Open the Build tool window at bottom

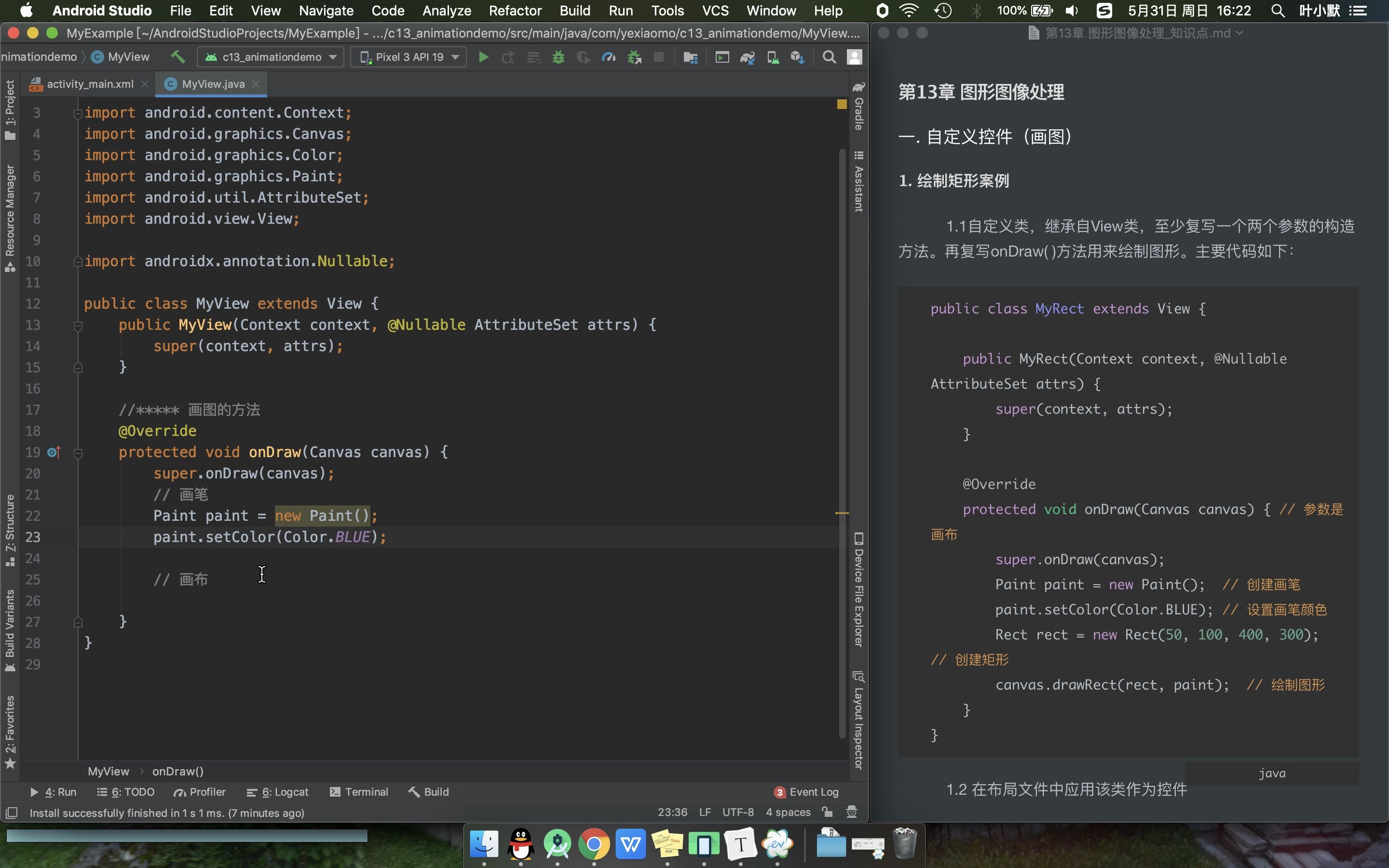point(429,792)
